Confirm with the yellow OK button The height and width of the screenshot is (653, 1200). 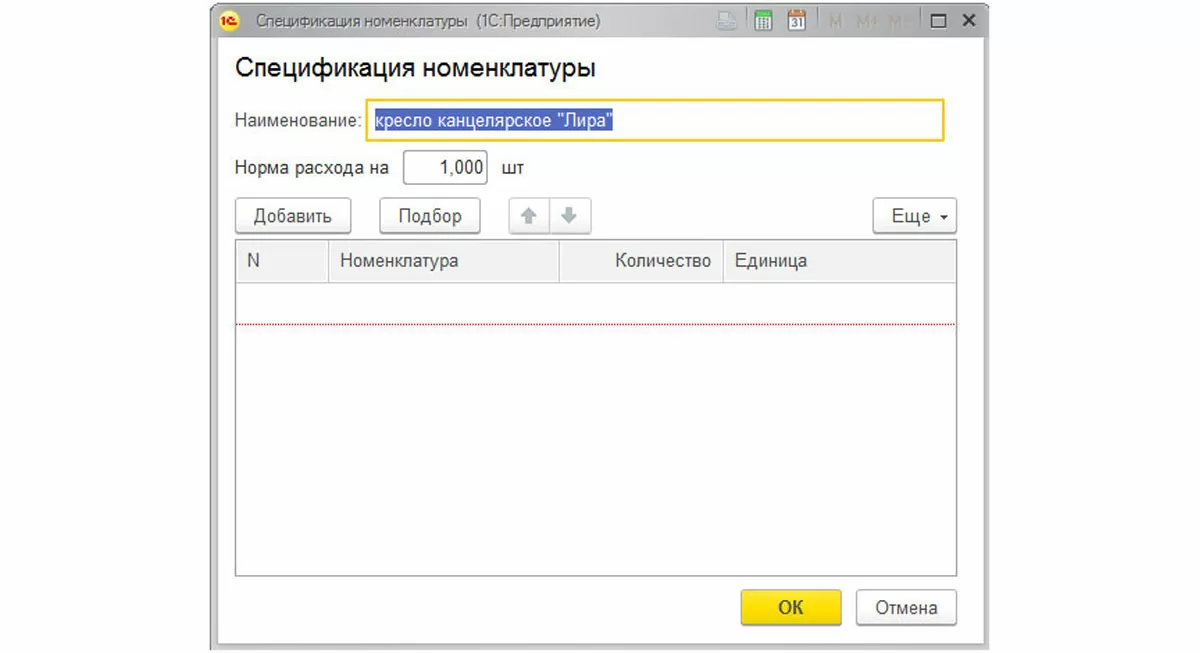click(x=790, y=607)
